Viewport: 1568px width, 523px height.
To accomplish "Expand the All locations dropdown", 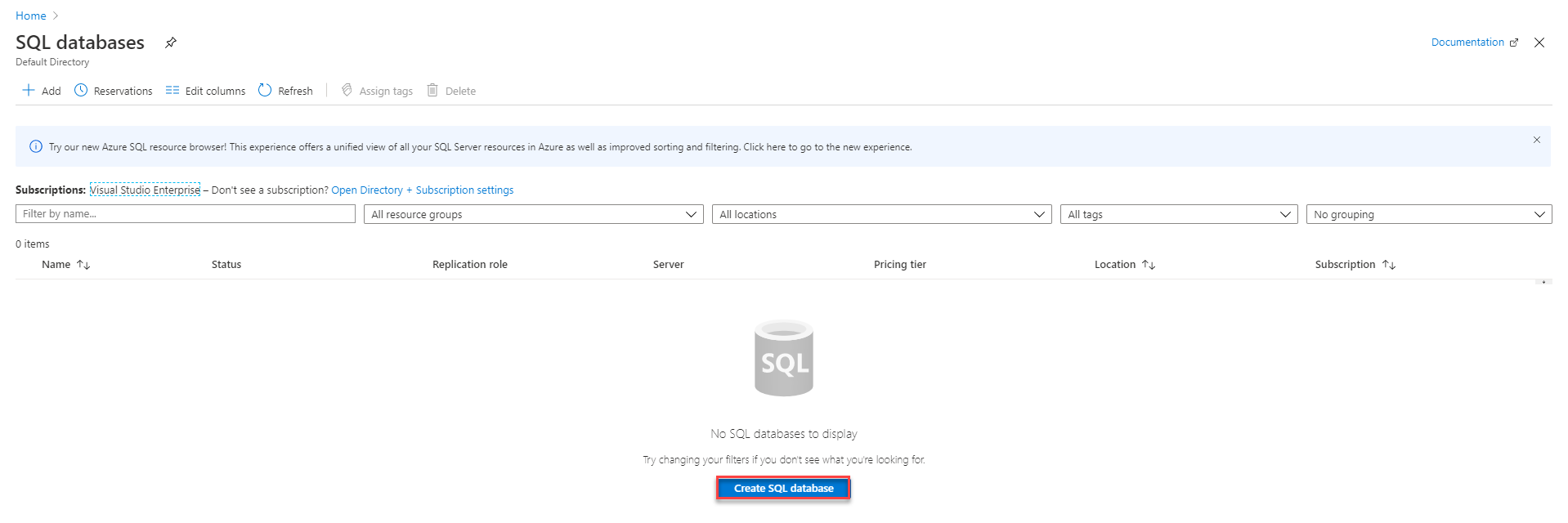I will click(881, 214).
